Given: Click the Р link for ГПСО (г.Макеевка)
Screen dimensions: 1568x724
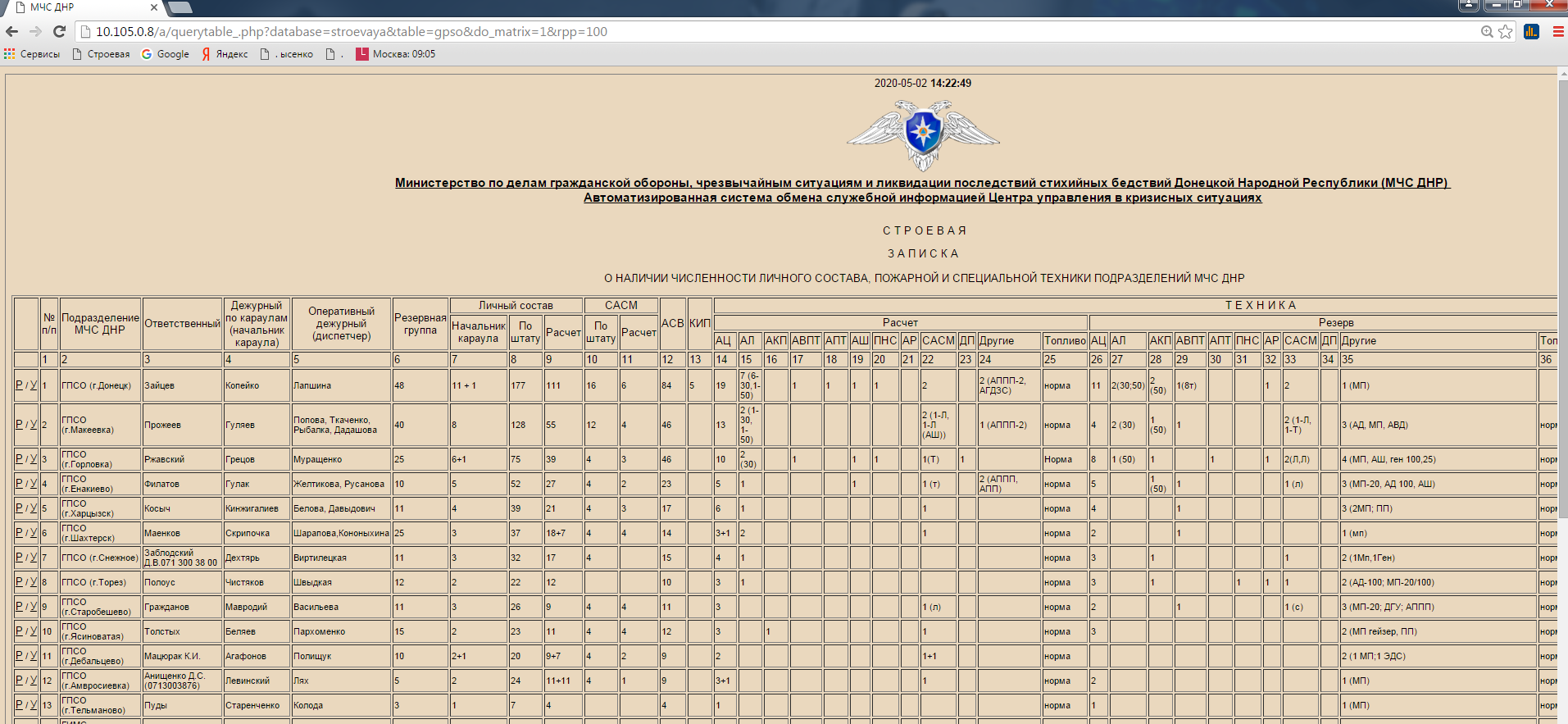Looking at the screenshot, I should (19, 425).
